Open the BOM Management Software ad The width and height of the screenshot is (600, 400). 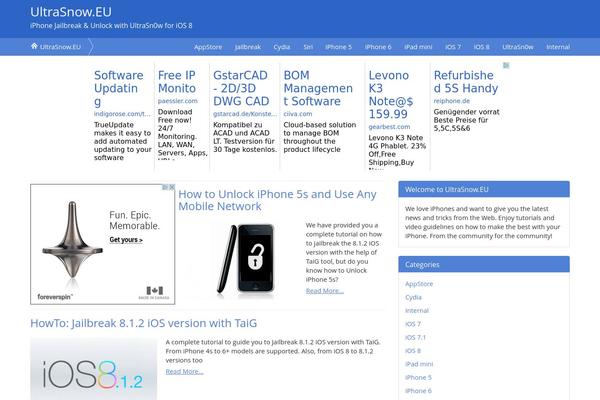click(x=318, y=88)
